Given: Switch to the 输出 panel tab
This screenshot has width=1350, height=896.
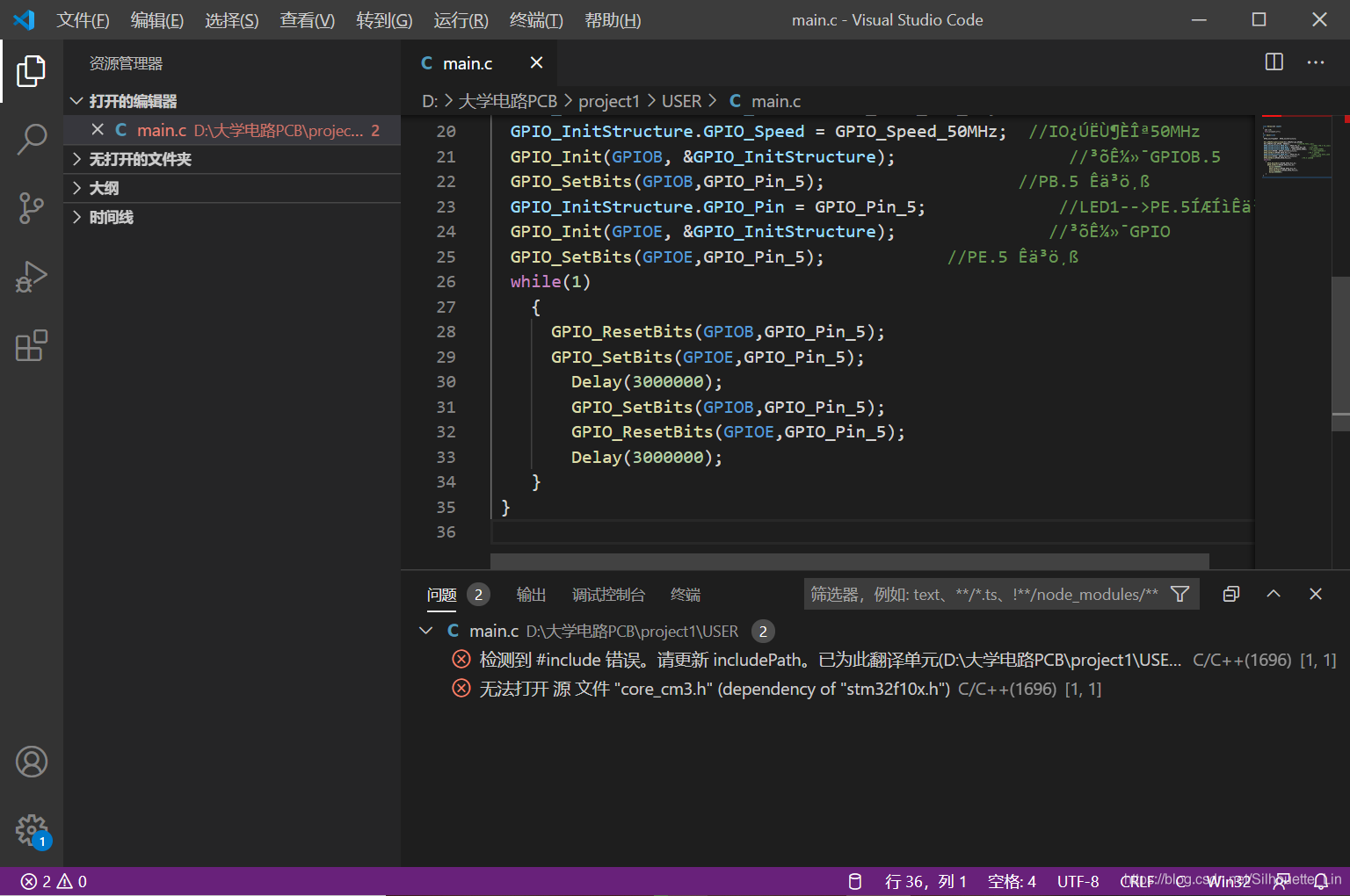Looking at the screenshot, I should click(531, 595).
